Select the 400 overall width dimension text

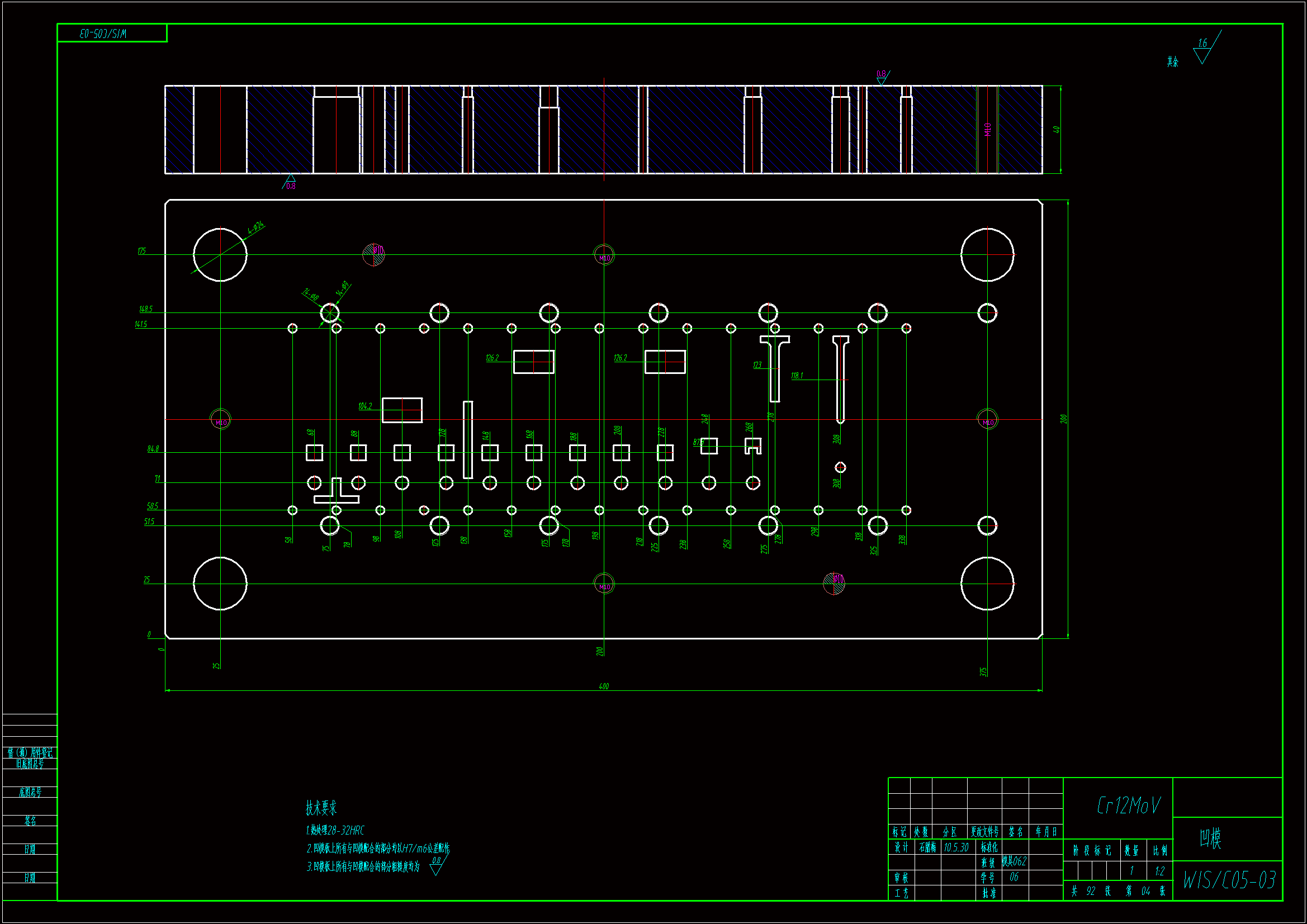(603, 686)
